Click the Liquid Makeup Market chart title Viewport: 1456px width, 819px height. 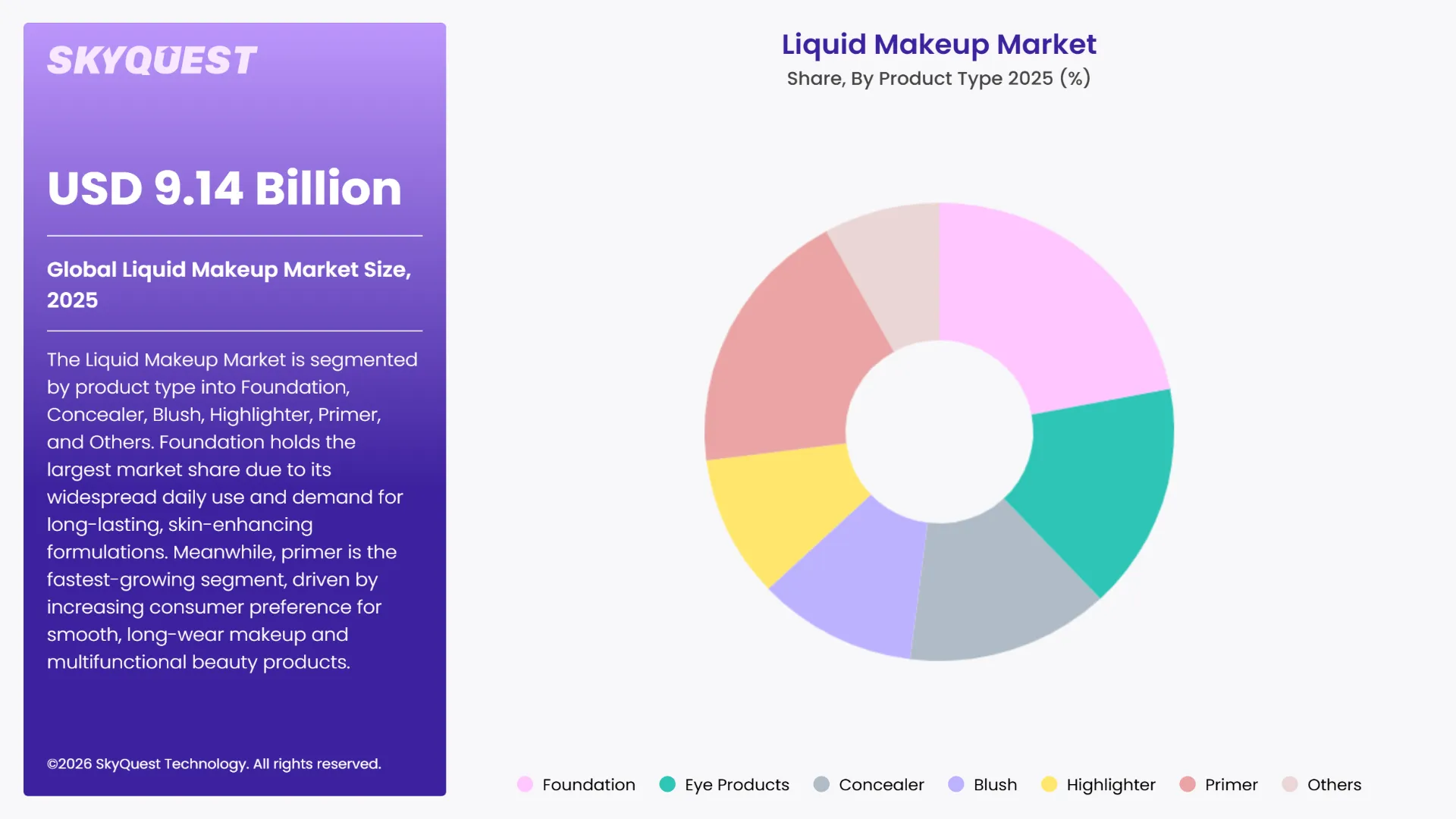[x=939, y=44]
